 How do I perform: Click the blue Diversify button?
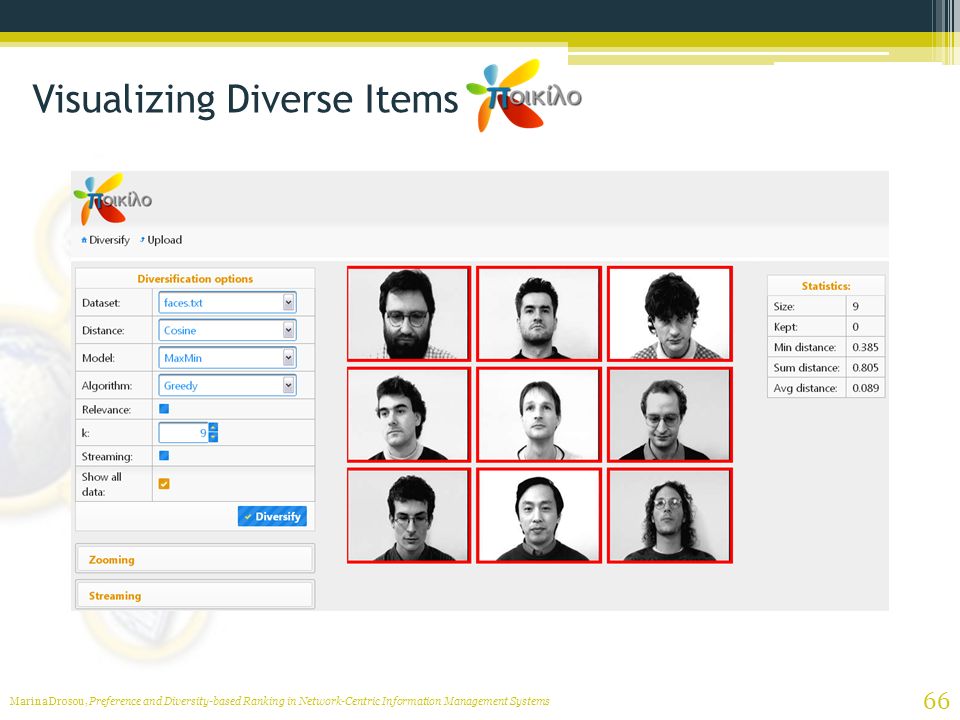tap(272, 516)
